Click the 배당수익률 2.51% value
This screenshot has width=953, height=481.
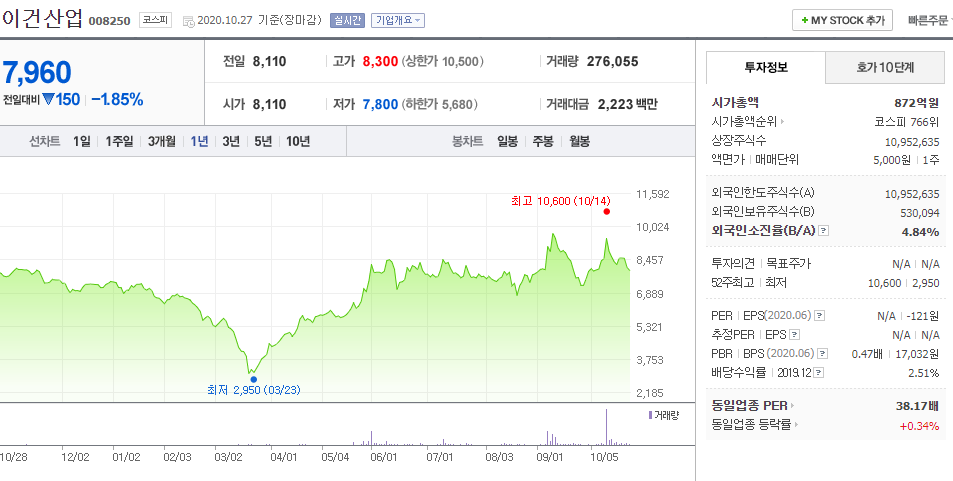point(923,373)
